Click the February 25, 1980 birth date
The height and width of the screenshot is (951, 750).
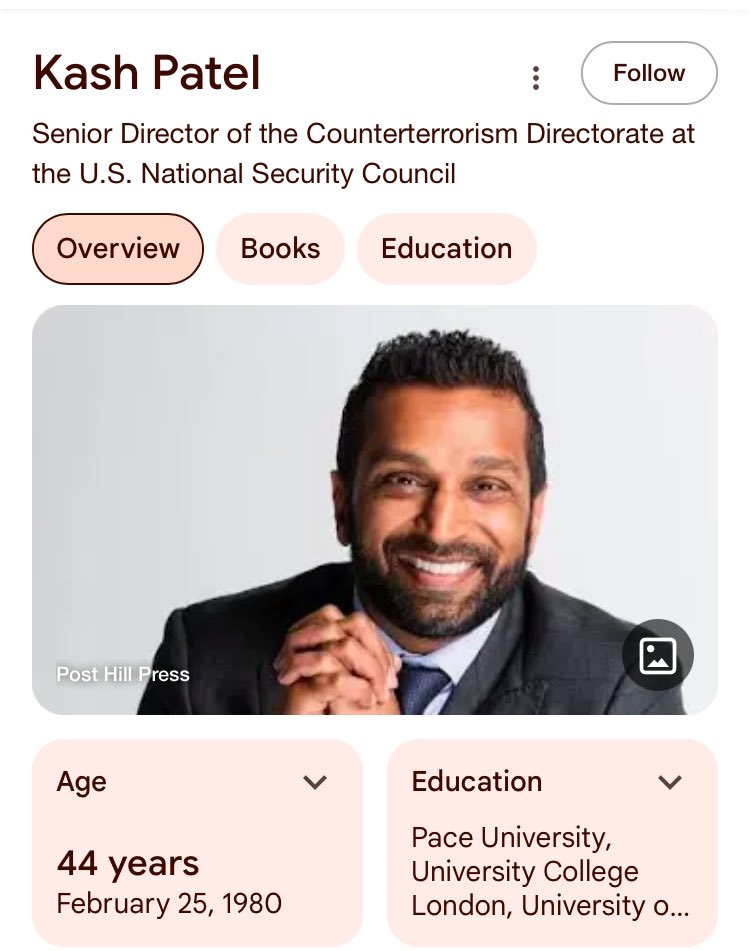point(169,904)
